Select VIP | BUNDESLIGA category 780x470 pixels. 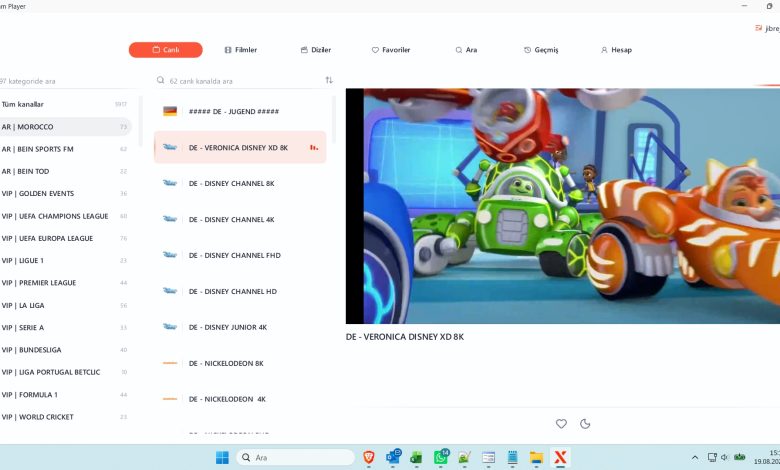65,350
